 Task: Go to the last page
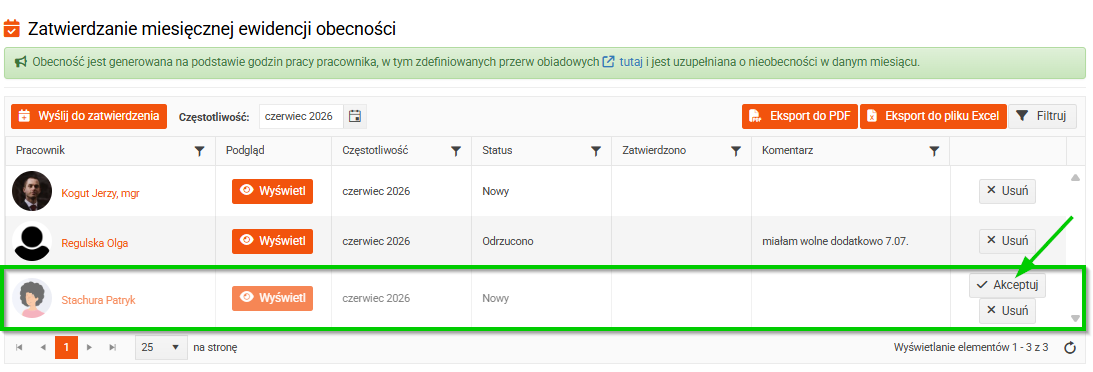(112, 347)
